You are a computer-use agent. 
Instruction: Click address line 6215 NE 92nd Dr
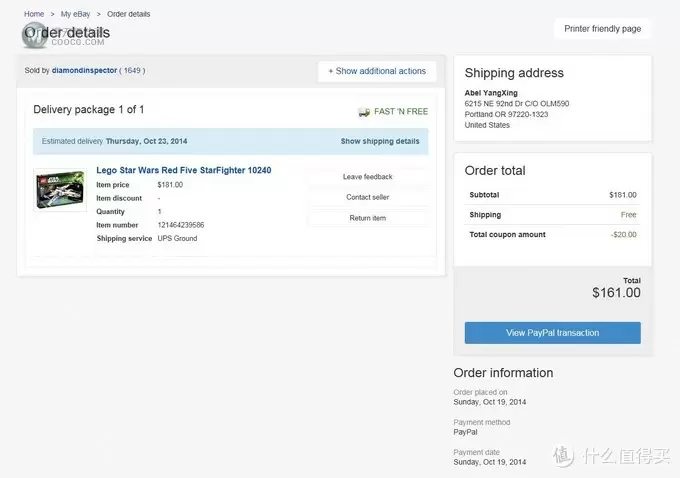pos(517,103)
